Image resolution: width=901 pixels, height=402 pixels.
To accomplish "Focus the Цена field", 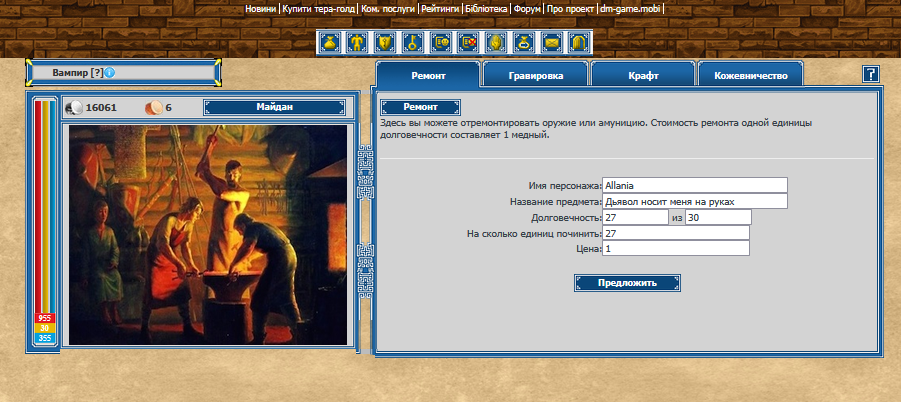I will pyautogui.click(x=676, y=249).
